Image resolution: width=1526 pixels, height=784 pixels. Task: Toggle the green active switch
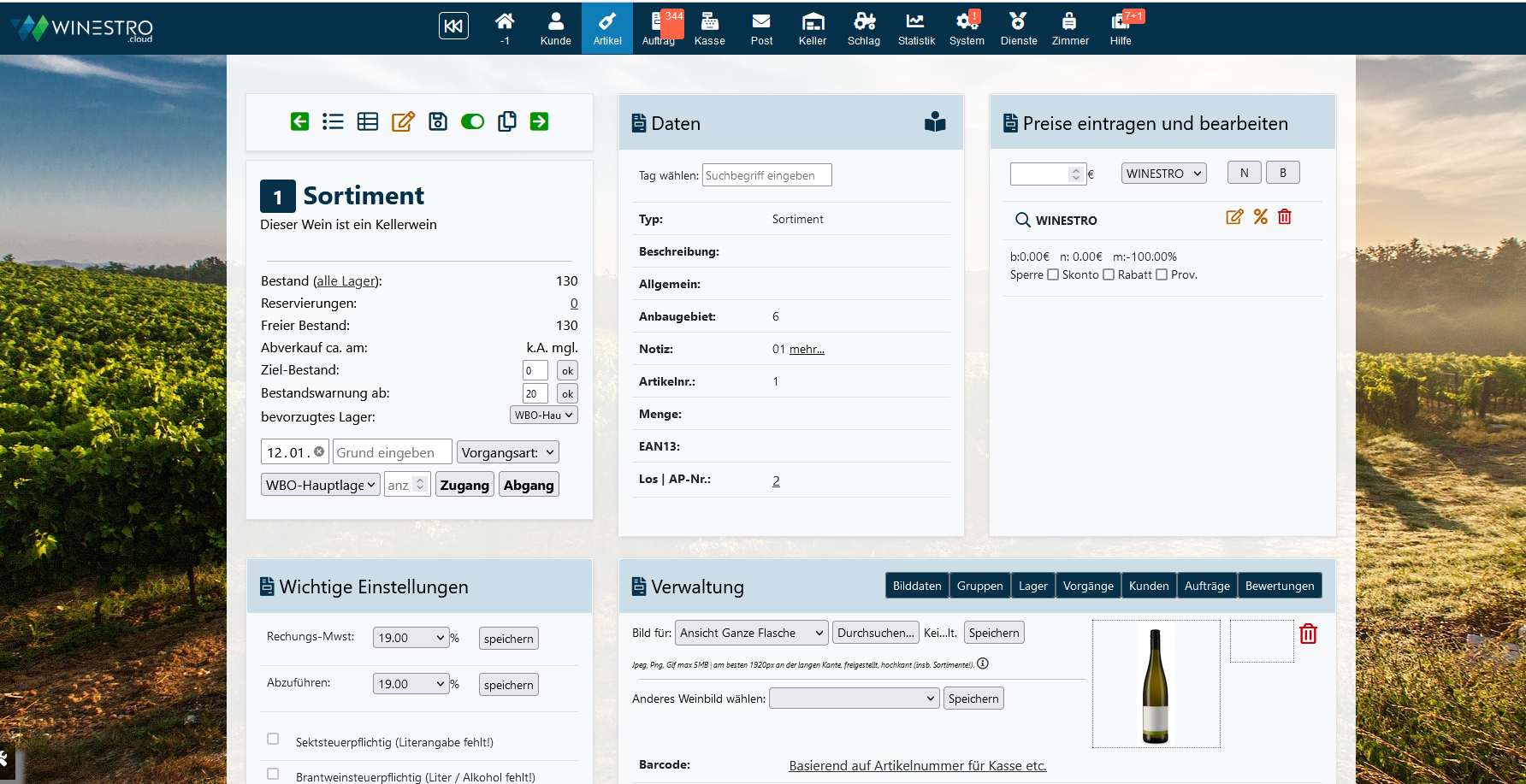[x=472, y=121]
